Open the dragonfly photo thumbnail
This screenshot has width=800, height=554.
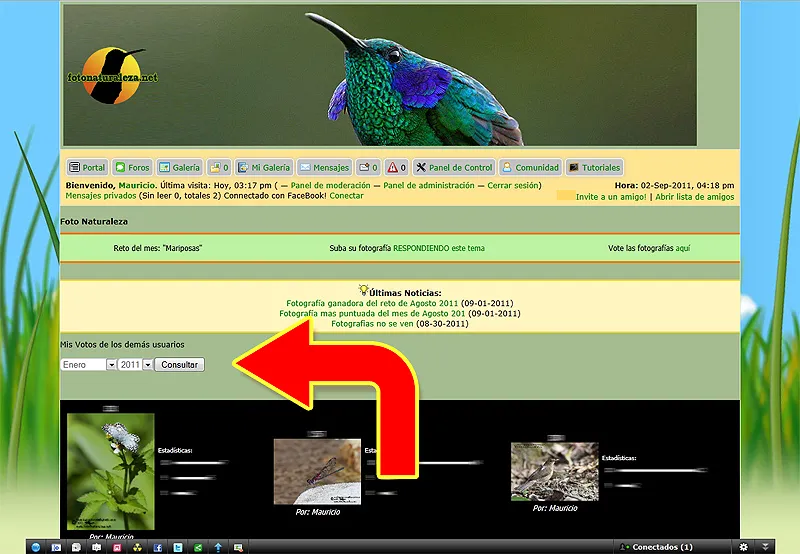(317, 471)
